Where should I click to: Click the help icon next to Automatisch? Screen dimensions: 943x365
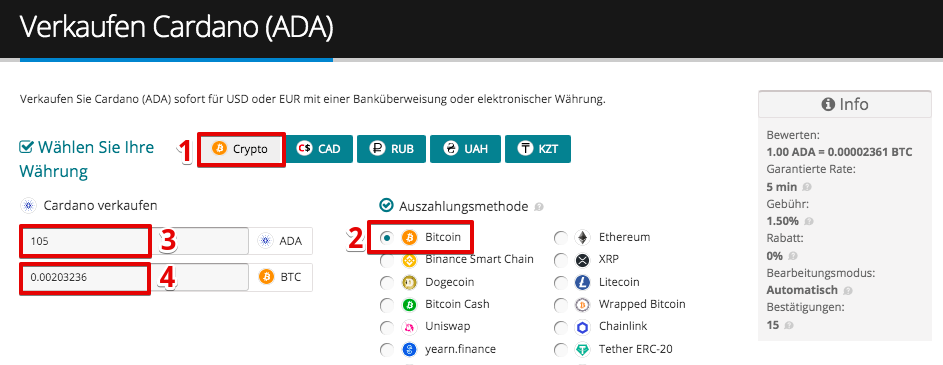tap(847, 290)
